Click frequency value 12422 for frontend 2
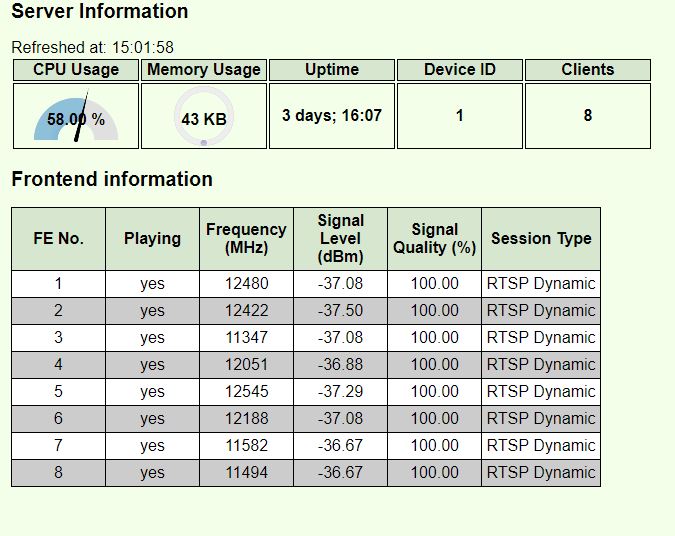This screenshot has height=536, width=675. click(x=246, y=311)
